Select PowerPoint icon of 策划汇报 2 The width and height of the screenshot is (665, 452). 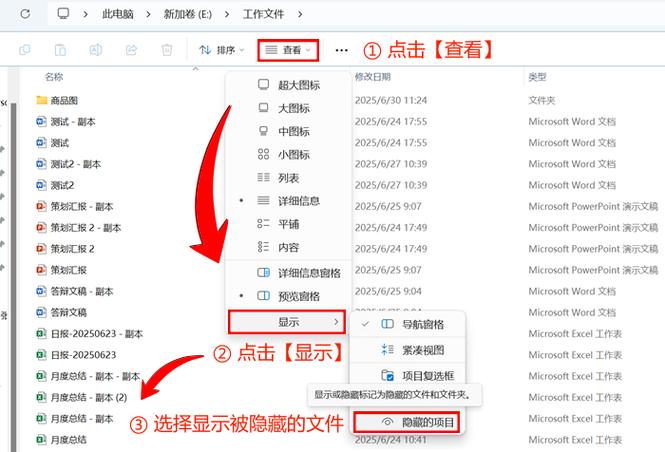click(x=41, y=249)
